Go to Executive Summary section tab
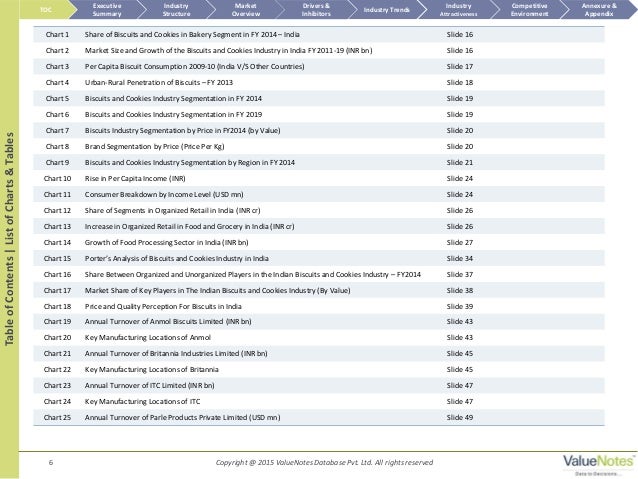This screenshot has width=638, height=479. (x=107, y=9)
